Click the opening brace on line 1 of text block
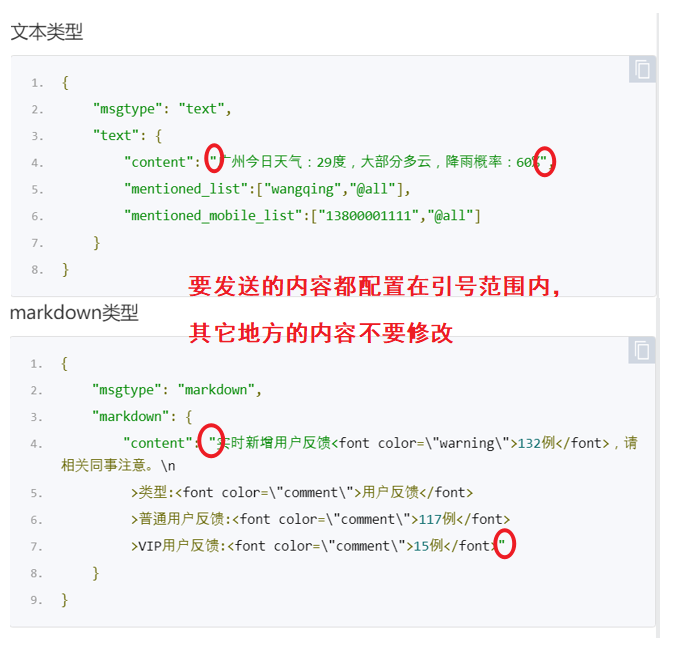Screen dimensions: 673x651 [65, 82]
